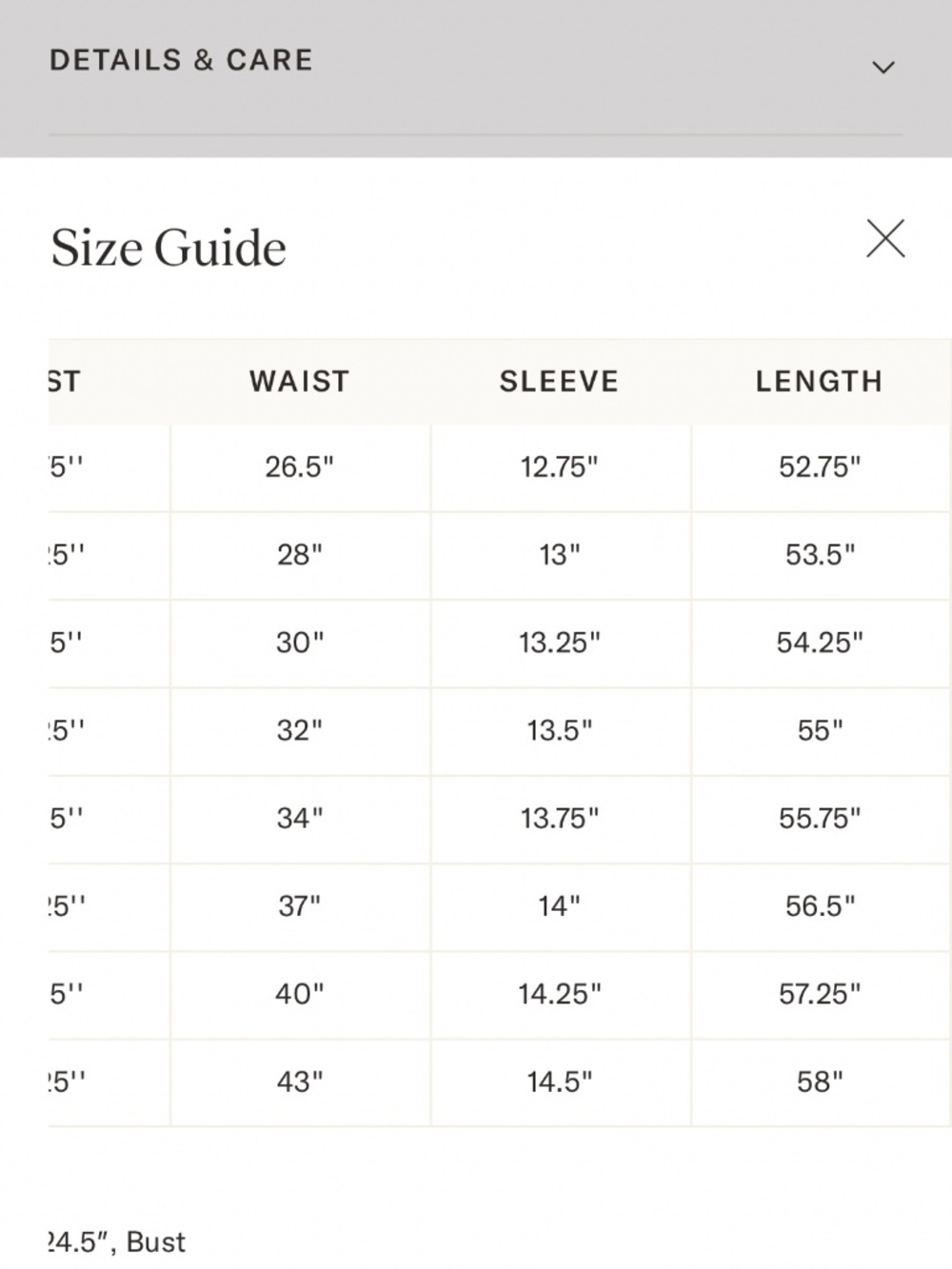Screen dimensions: 952x1269
Task: Click the 43" waist cell
Action: [x=300, y=1081]
